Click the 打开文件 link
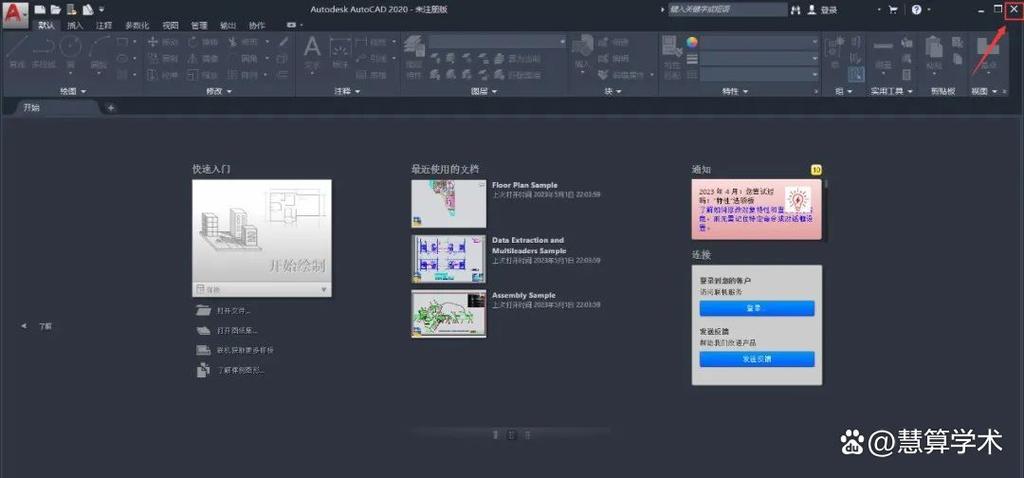Image resolution: width=1024 pixels, height=478 pixels. [x=233, y=310]
